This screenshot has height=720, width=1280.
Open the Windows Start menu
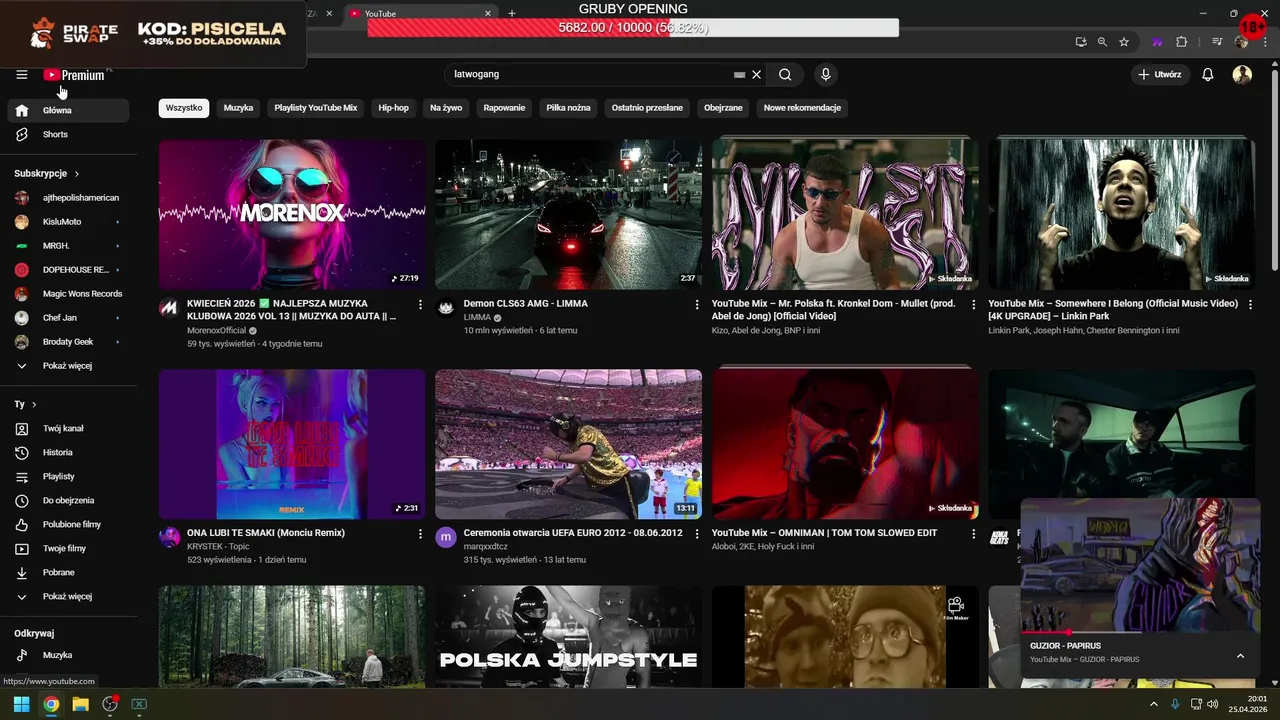(21, 704)
